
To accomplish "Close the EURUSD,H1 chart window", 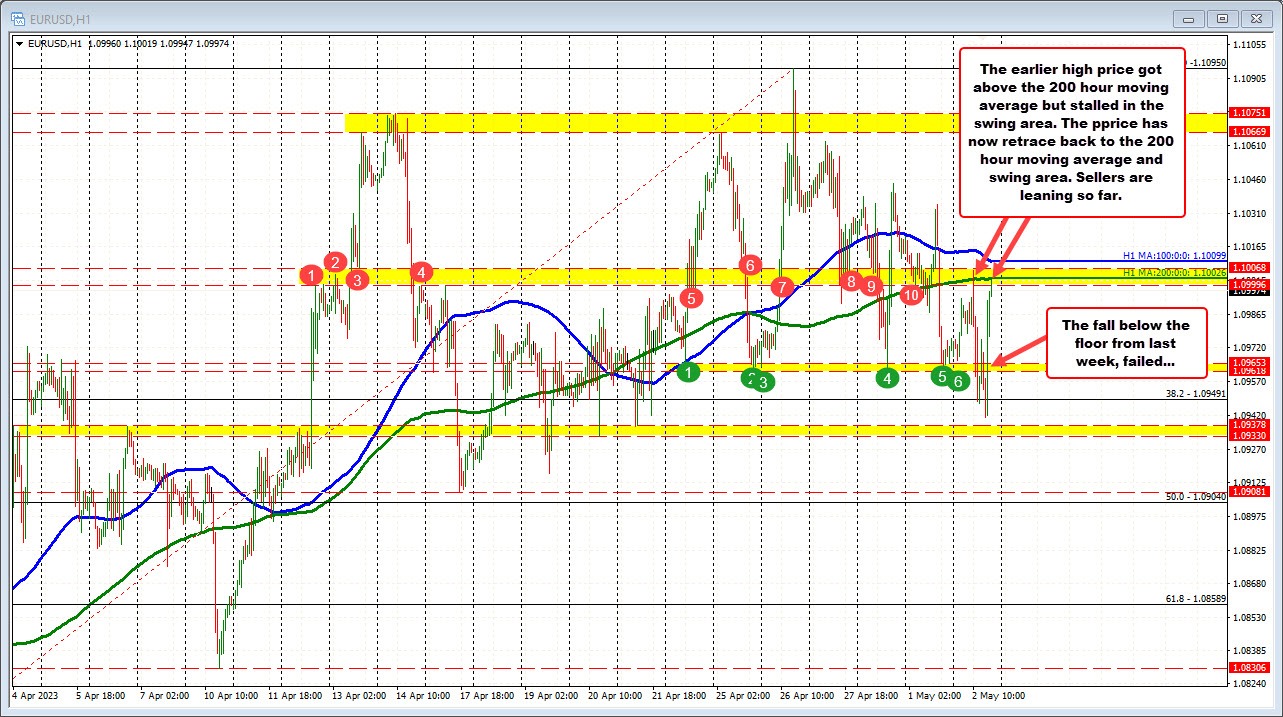I will coord(1252,17).
